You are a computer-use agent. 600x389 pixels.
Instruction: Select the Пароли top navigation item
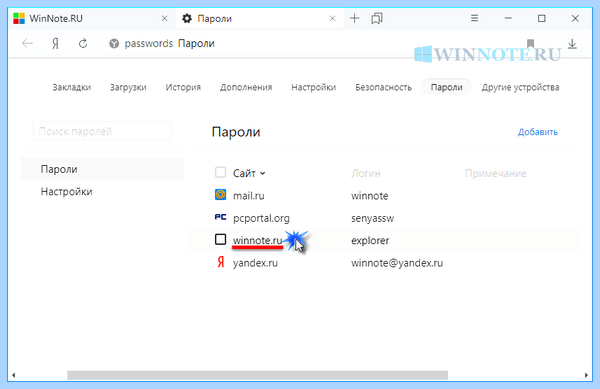(x=447, y=87)
